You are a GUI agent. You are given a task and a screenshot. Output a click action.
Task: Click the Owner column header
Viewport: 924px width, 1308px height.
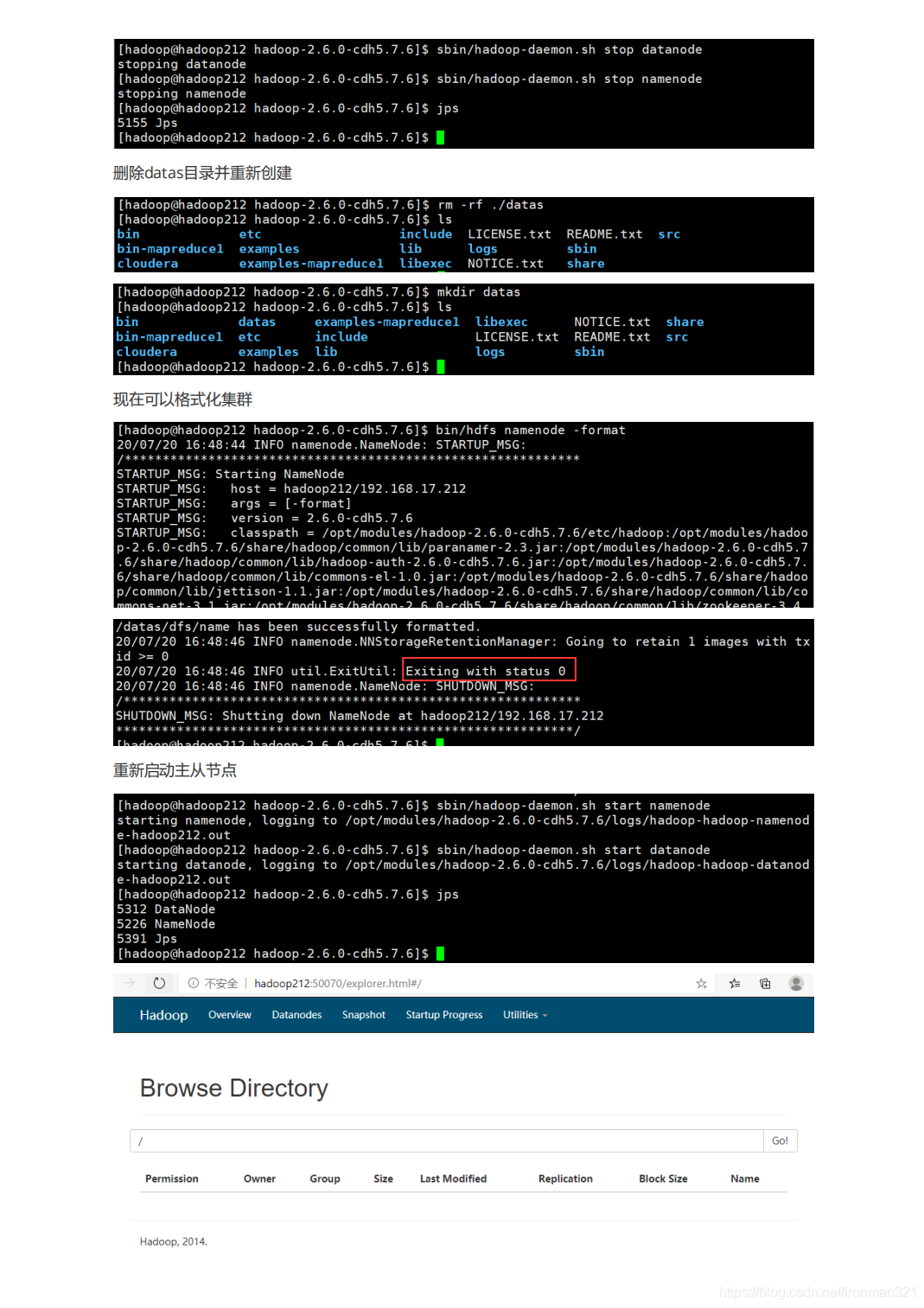click(x=259, y=1178)
